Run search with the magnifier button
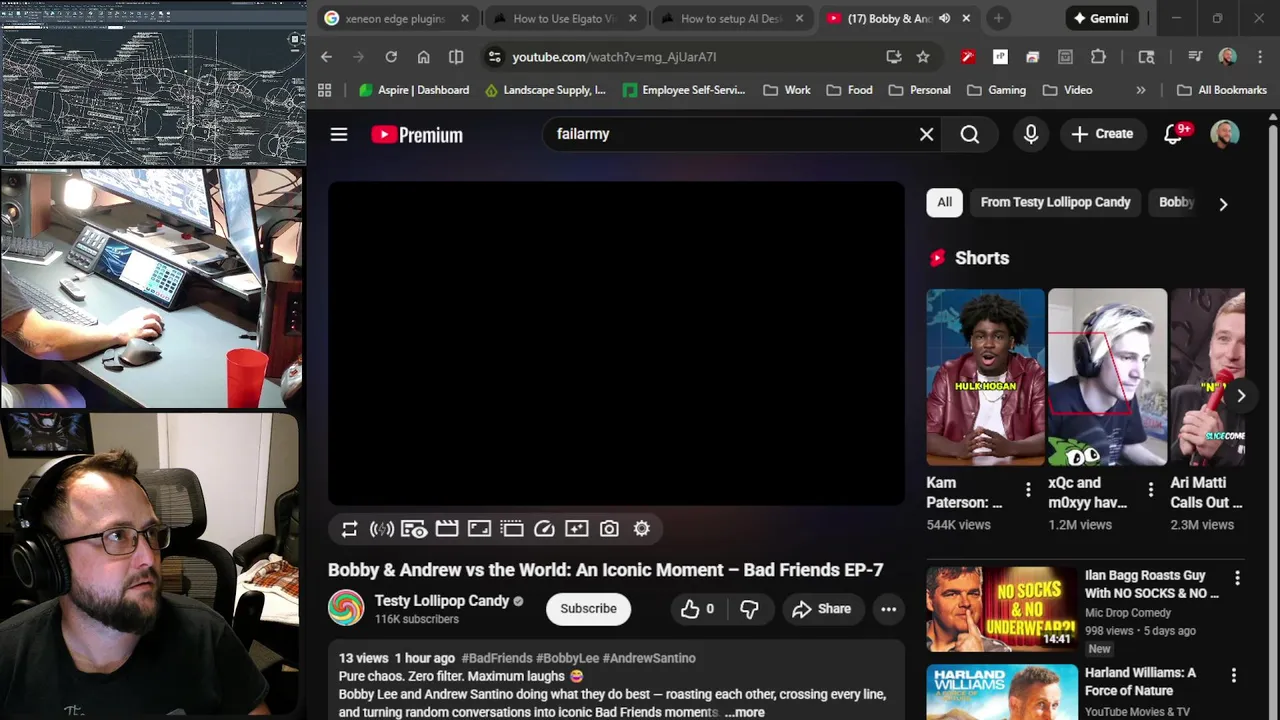This screenshot has width=1280, height=720. coord(970,134)
